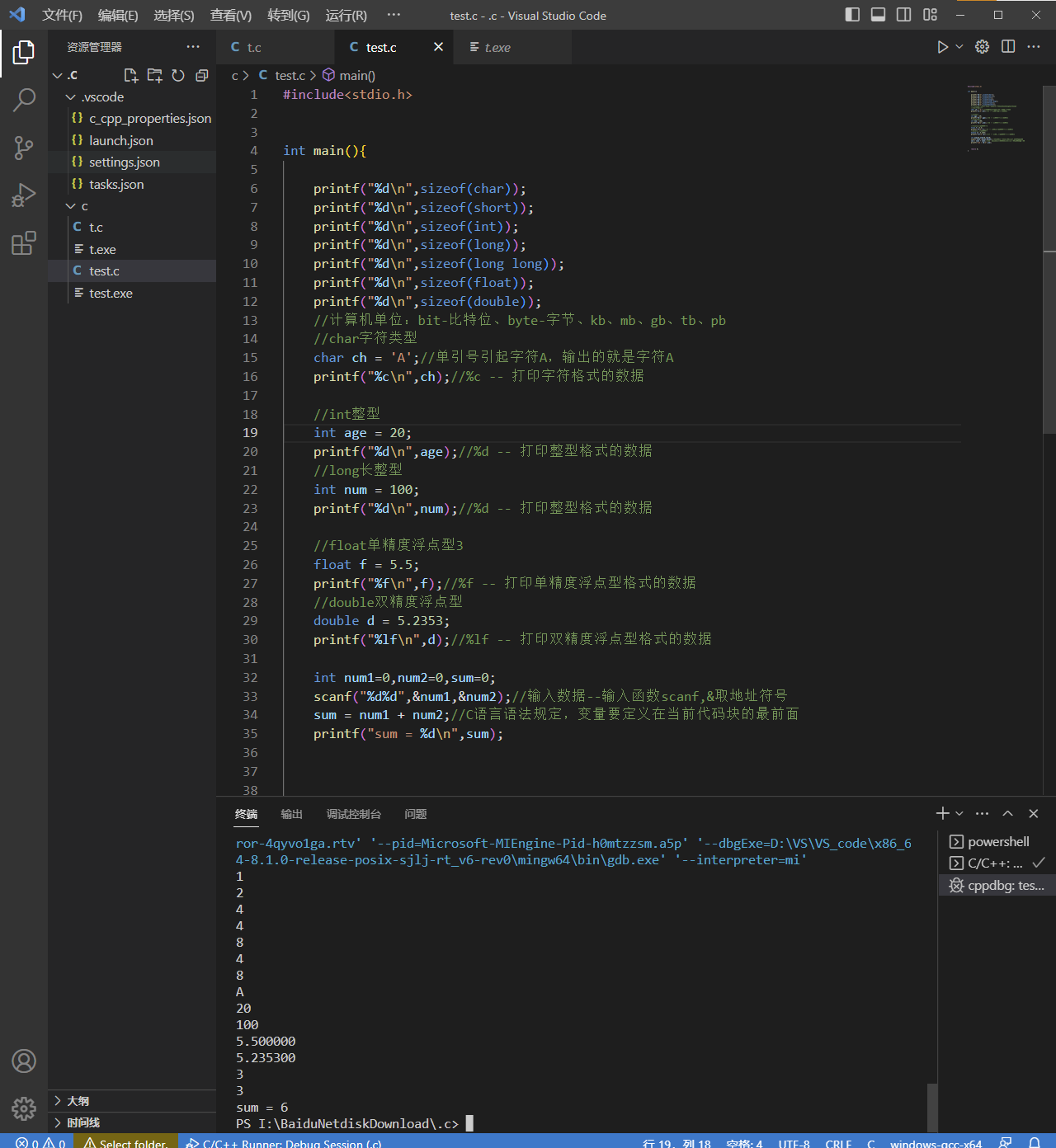This screenshot has width=1056, height=1148.
Task: Click the line and column indicator 行 19
Action: click(676, 1142)
